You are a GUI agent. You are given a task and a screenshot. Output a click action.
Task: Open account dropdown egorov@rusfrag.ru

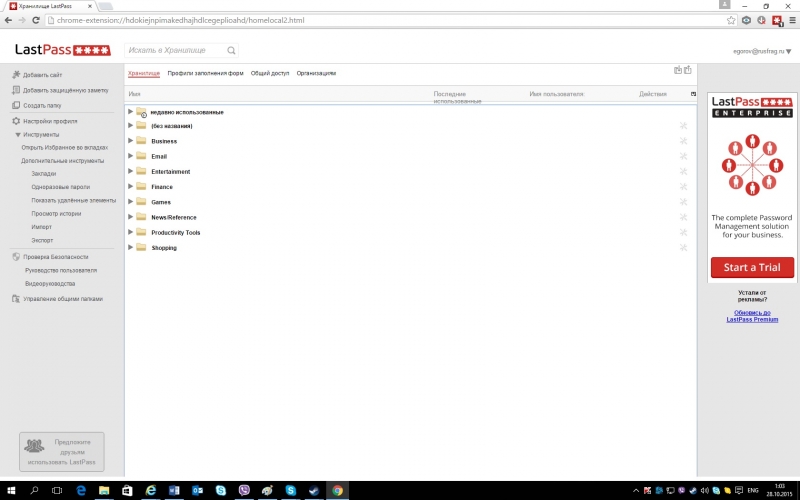762,51
